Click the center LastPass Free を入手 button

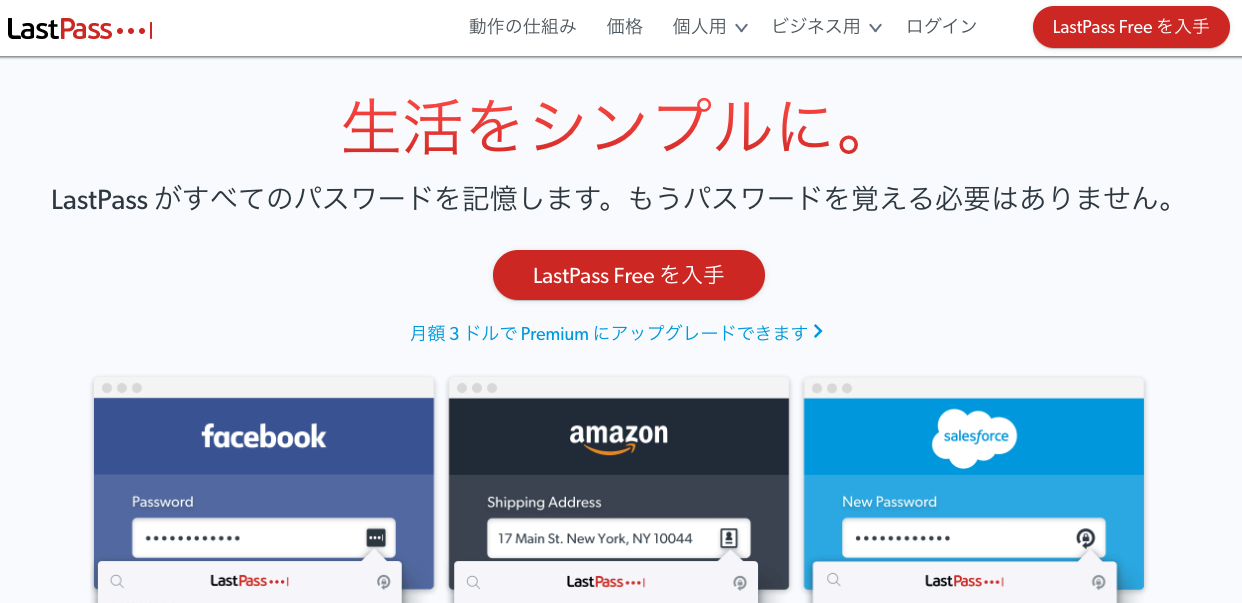tap(629, 275)
